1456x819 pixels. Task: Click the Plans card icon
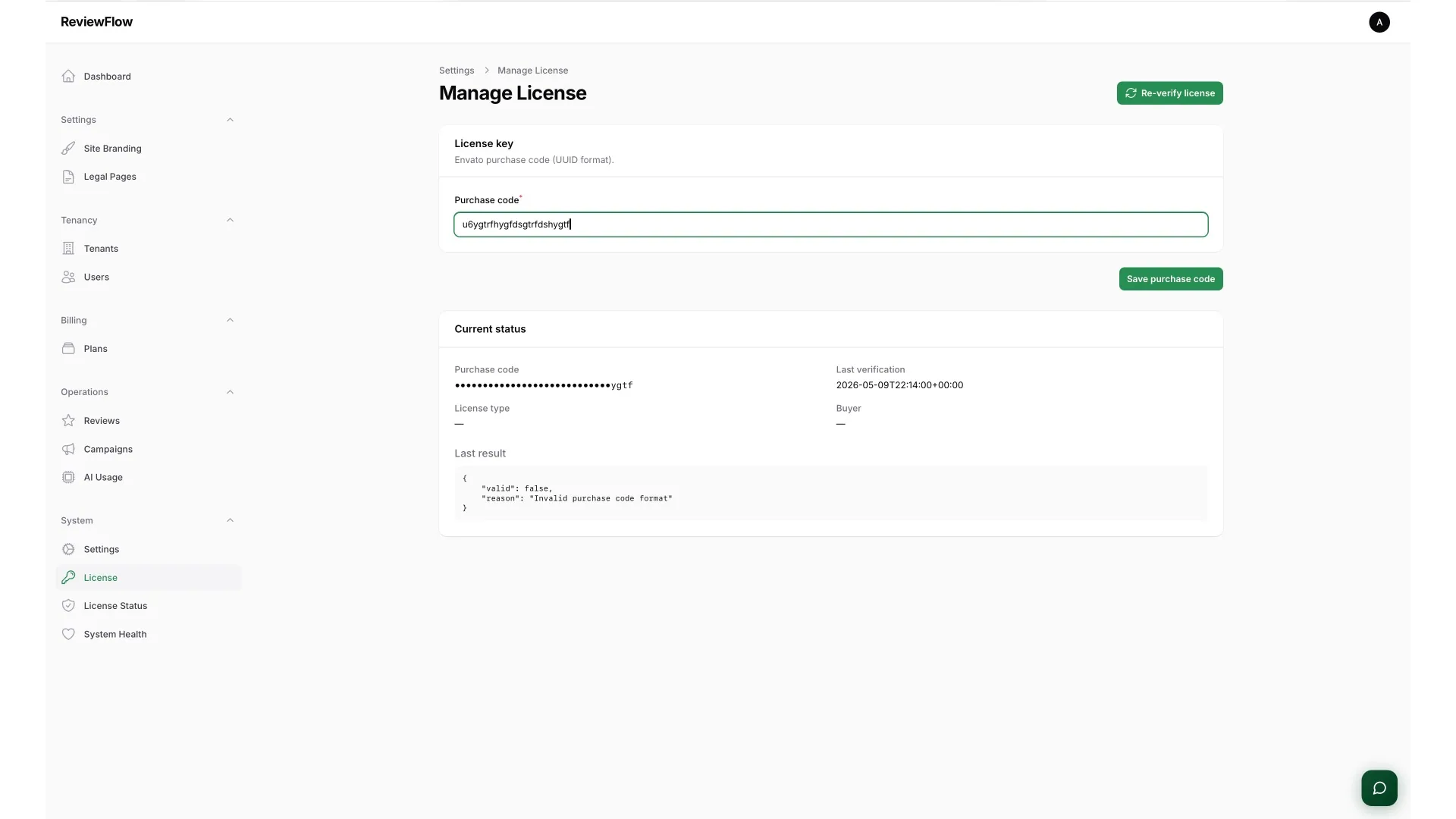(68, 348)
